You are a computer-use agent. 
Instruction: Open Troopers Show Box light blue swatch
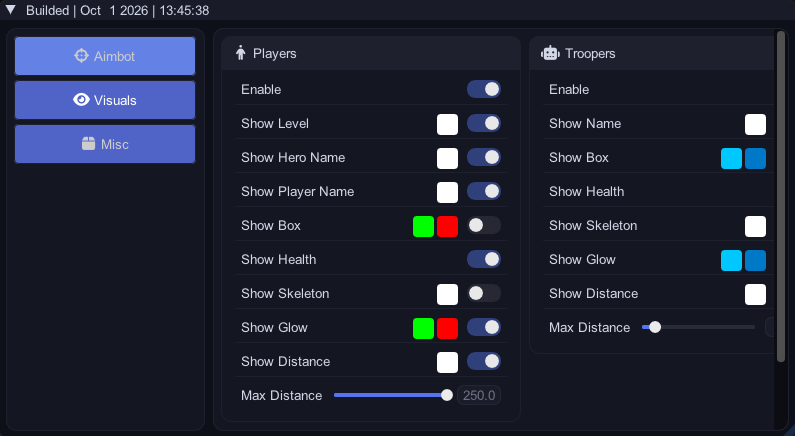[731, 158]
